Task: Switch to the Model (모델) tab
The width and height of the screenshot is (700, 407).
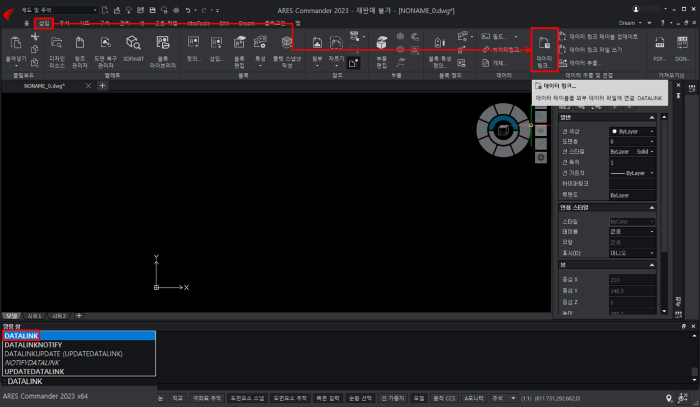Action: point(12,316)
